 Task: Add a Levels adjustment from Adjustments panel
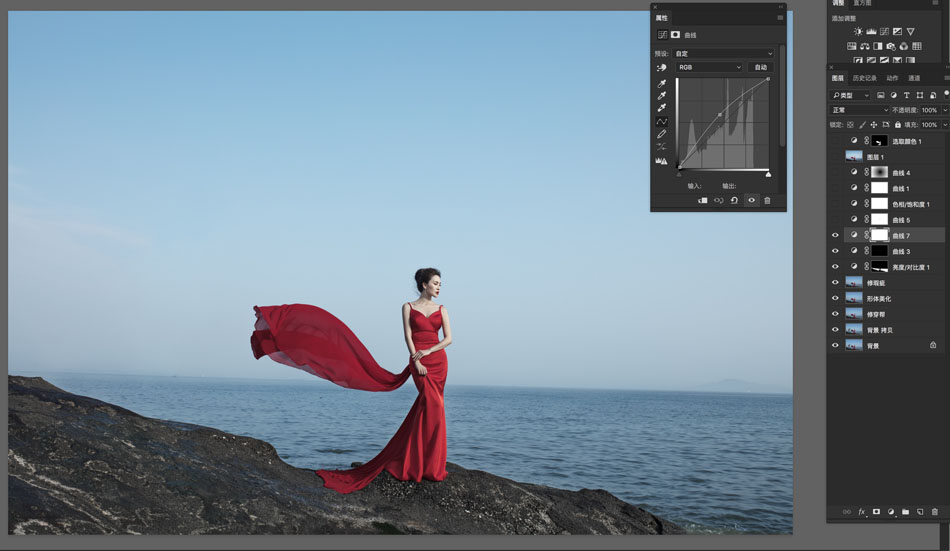point(871,32)
